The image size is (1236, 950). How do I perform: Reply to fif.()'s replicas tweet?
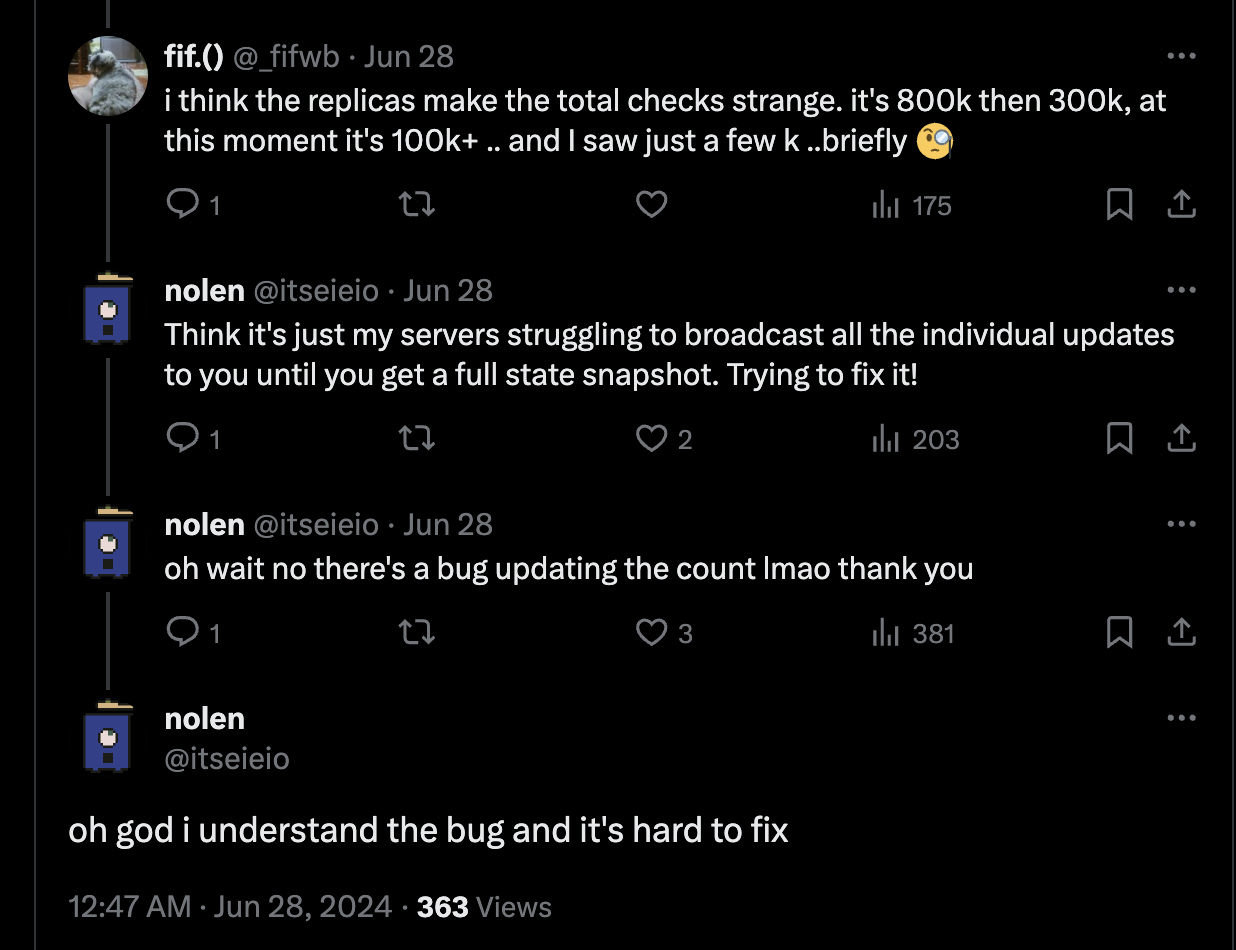pyautogui.click(x=181, y=203)
